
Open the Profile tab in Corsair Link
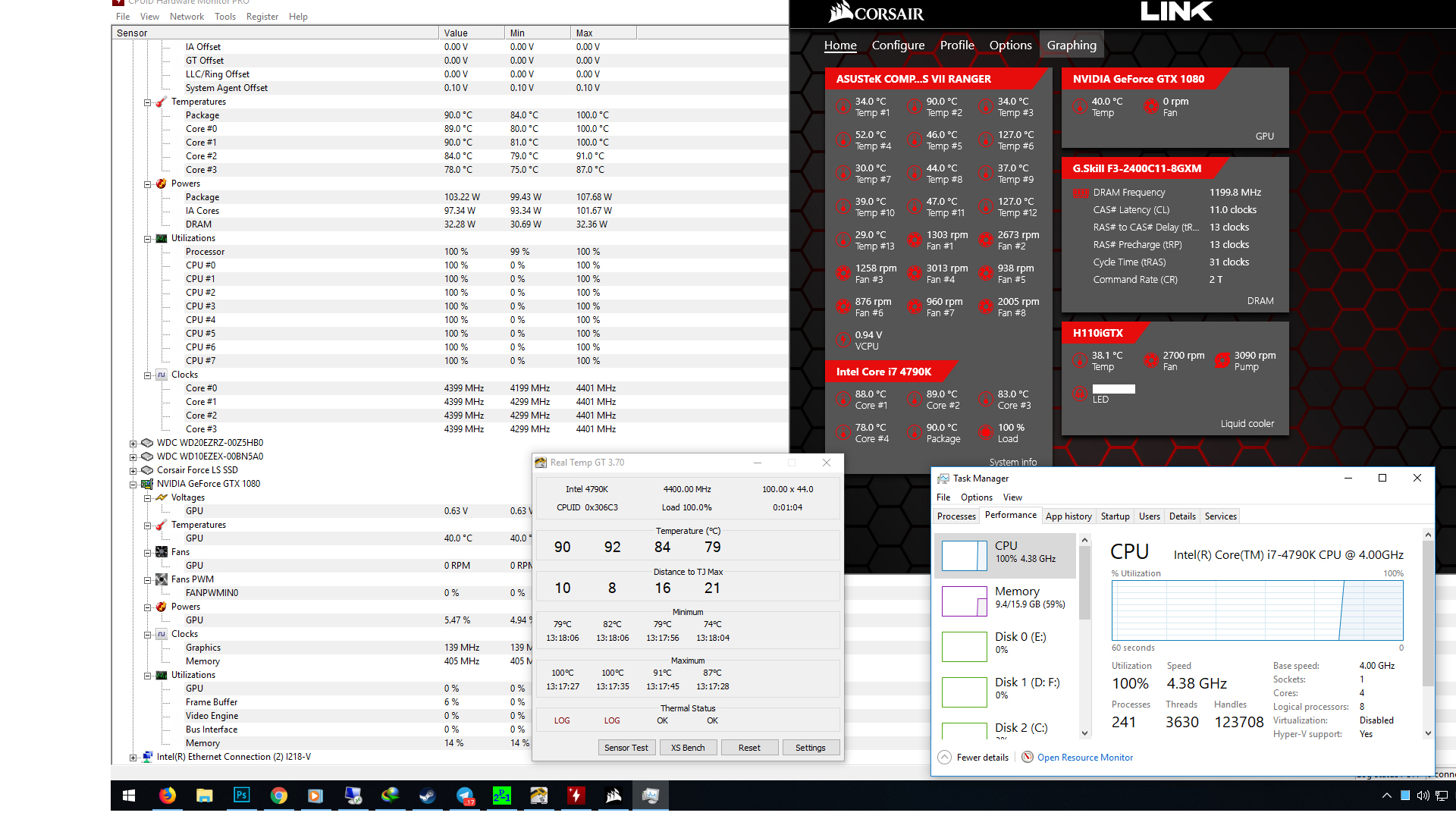pos(957,45)
